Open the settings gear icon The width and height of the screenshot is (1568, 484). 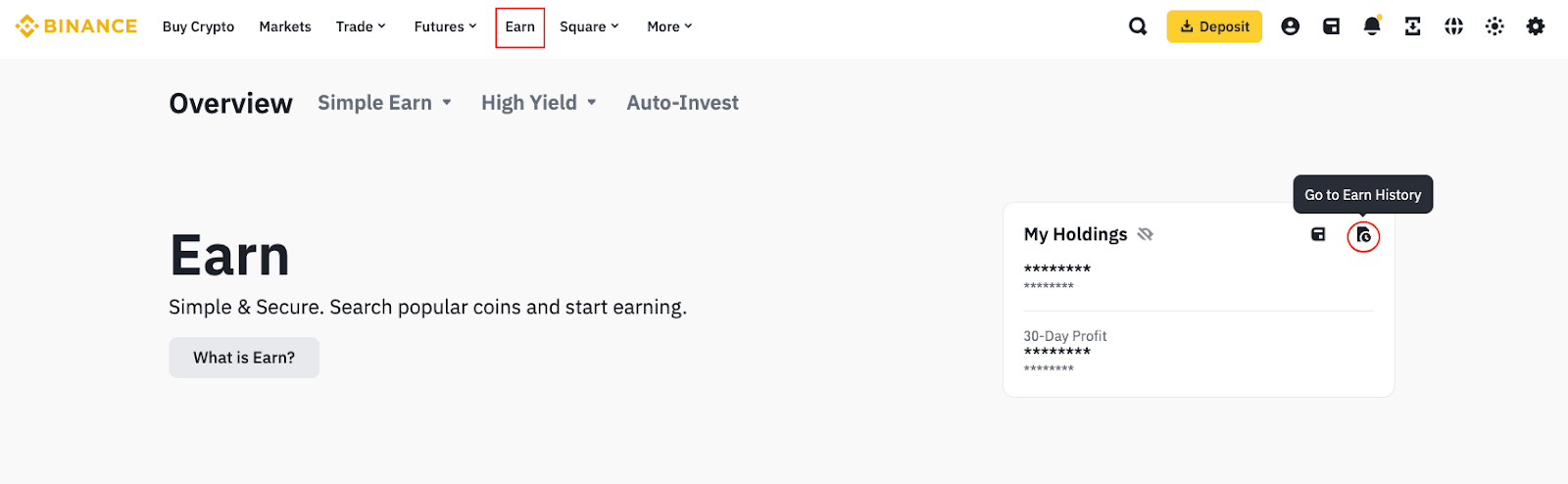(x=1536, y=26)
